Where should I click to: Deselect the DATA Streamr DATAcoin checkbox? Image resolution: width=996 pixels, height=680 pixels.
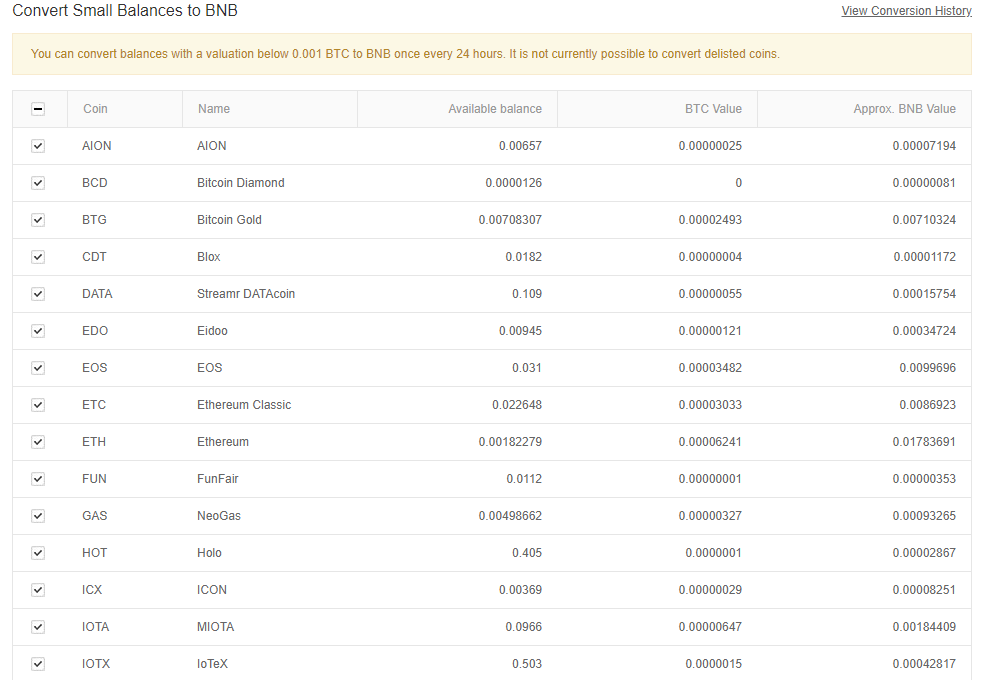pos(38,294)
